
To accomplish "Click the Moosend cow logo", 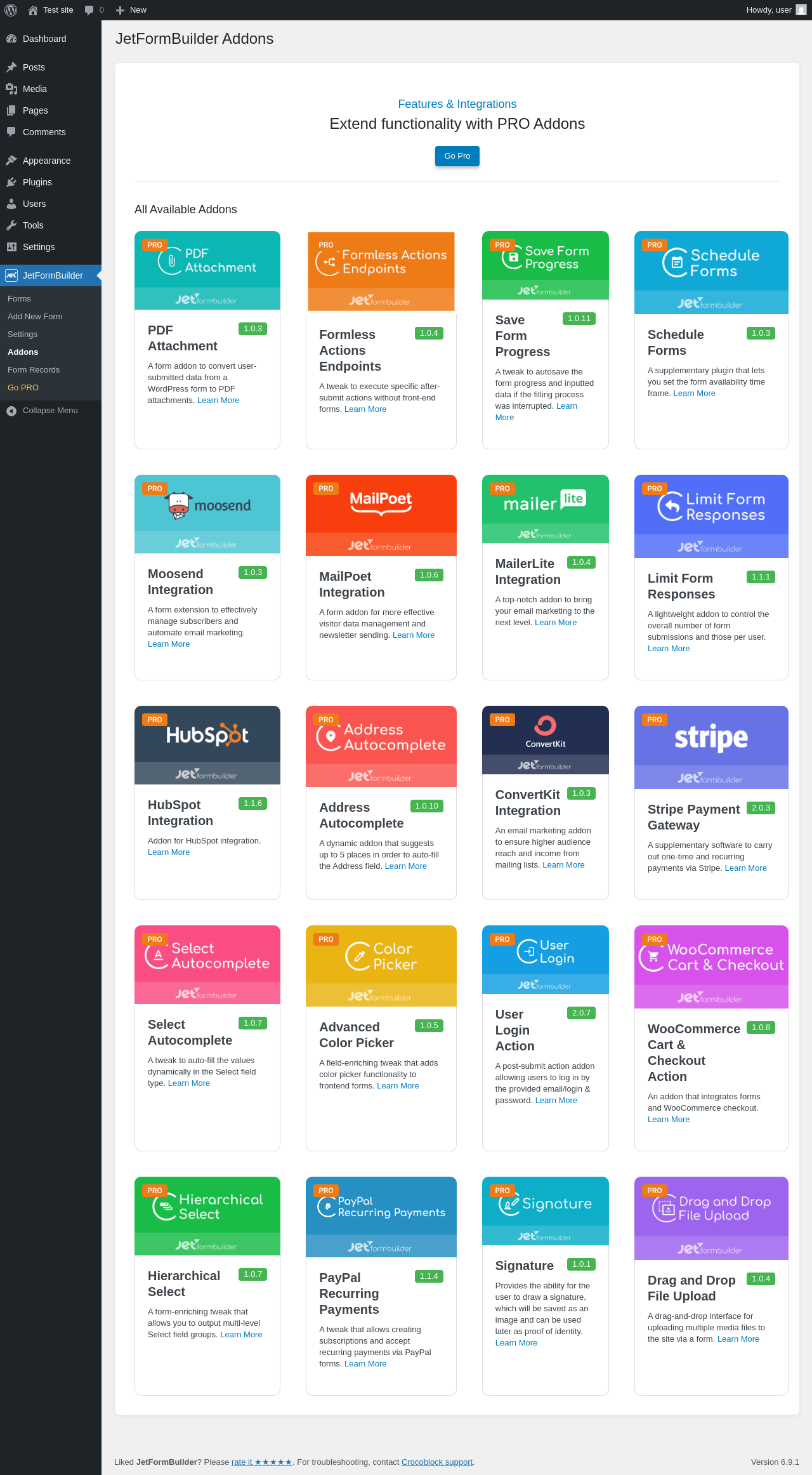I will pos(179,505).
